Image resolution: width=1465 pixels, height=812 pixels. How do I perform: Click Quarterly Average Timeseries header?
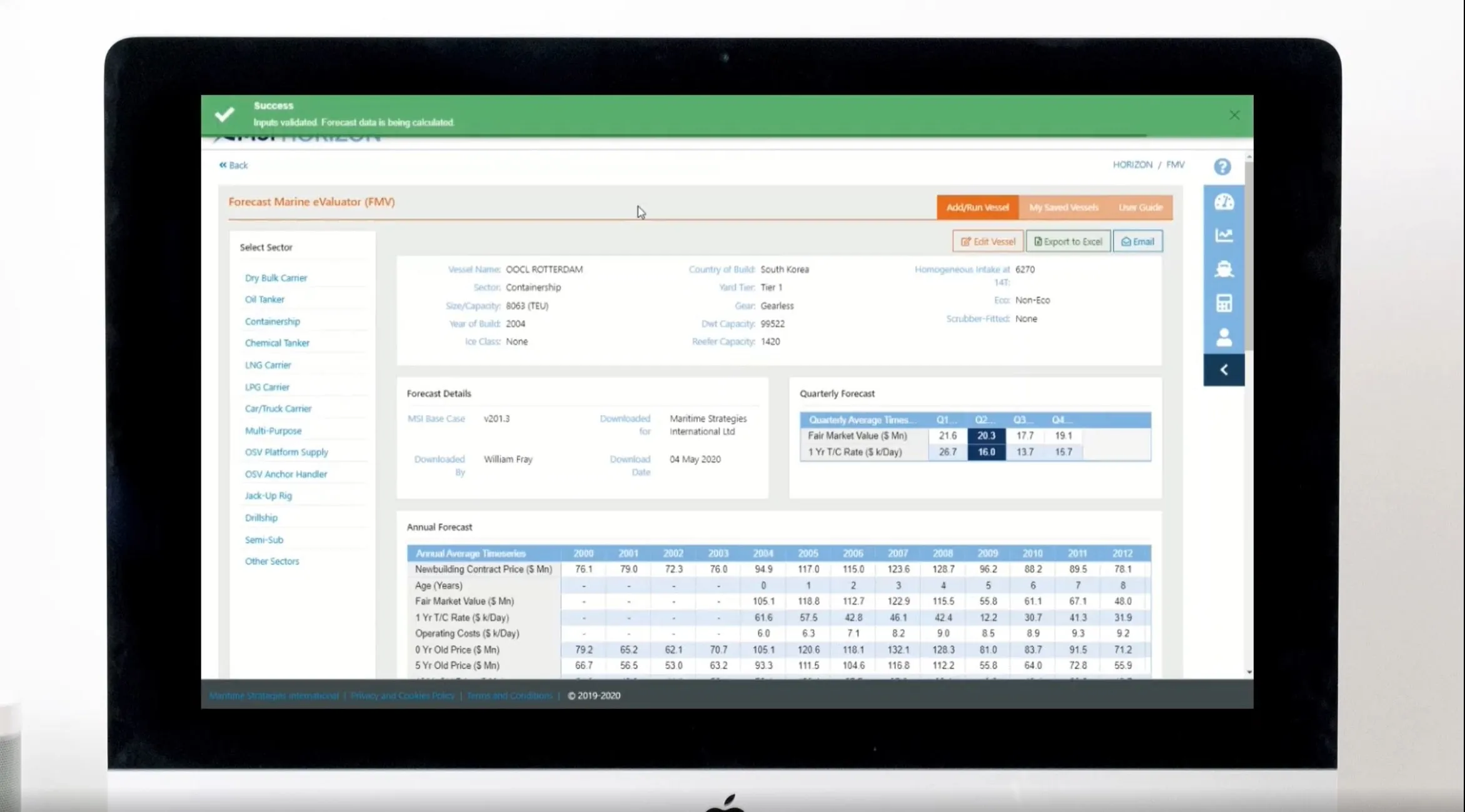(863, 419)
